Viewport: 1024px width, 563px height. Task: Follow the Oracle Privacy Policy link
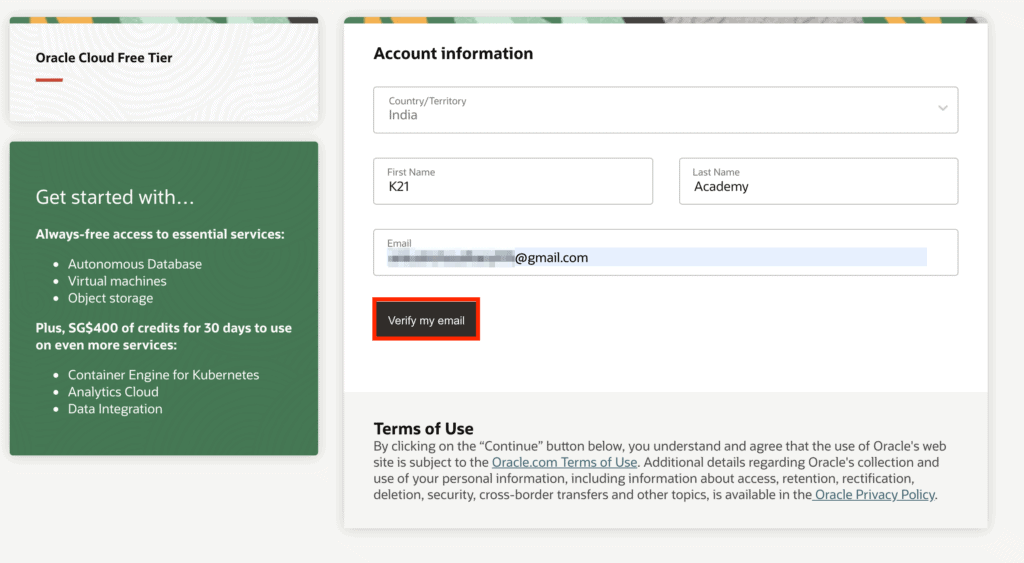[x=875, y=494]
